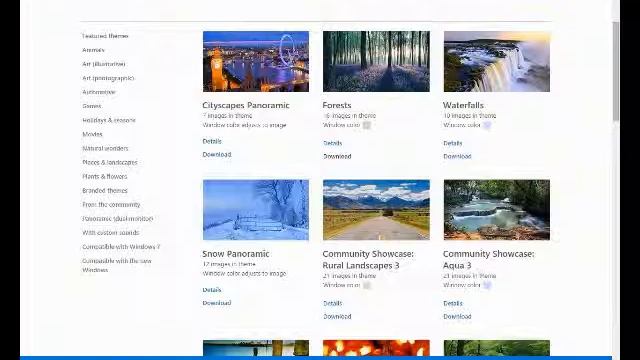Viewport: 640px width, 360px height.
Task: Open the Waterfalls title link
Action: coord(463,105)
